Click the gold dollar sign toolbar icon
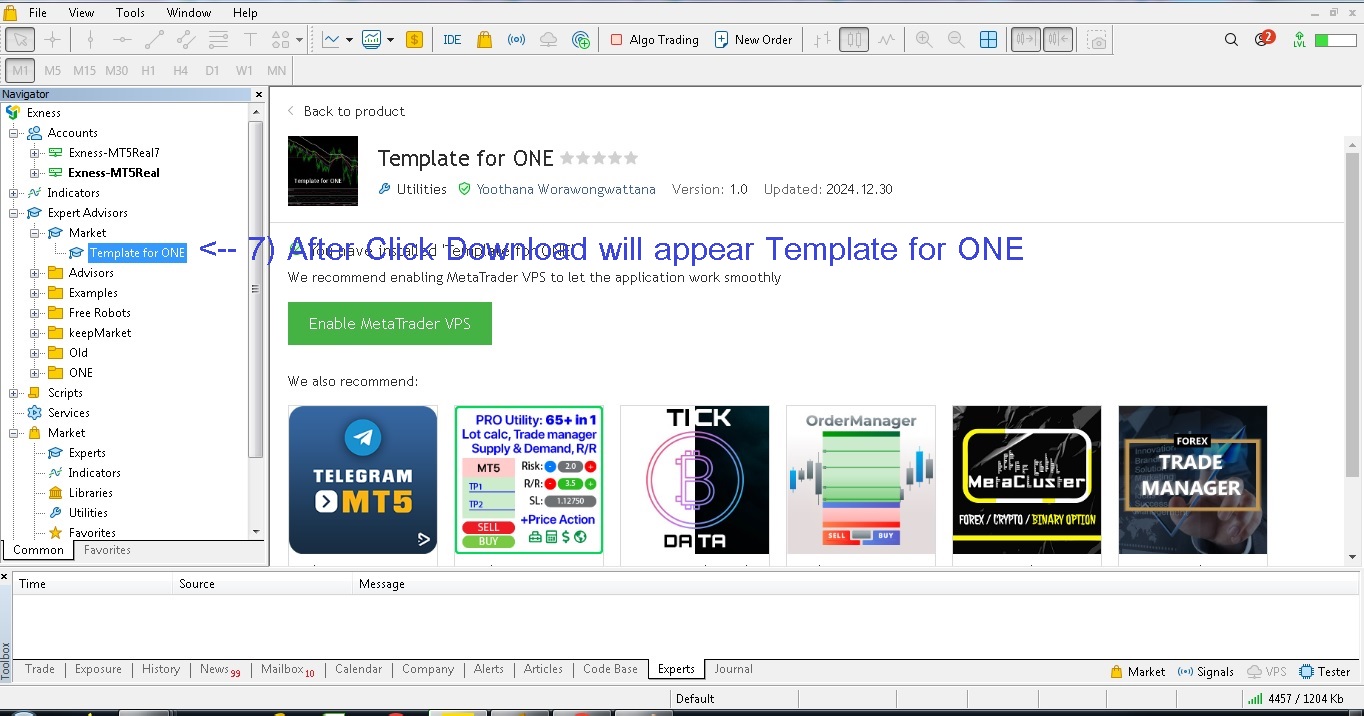1364x716 pixels. 414,40
